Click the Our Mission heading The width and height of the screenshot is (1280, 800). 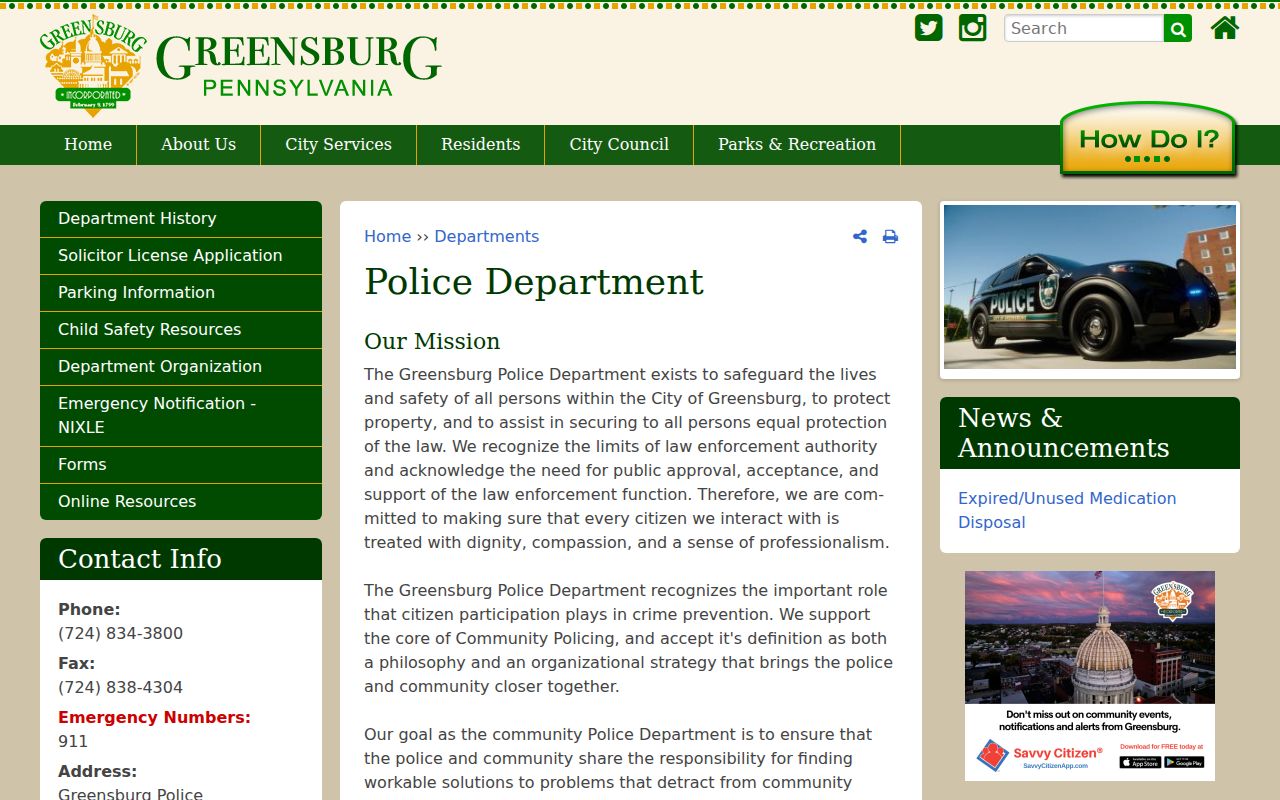[432, 342]
